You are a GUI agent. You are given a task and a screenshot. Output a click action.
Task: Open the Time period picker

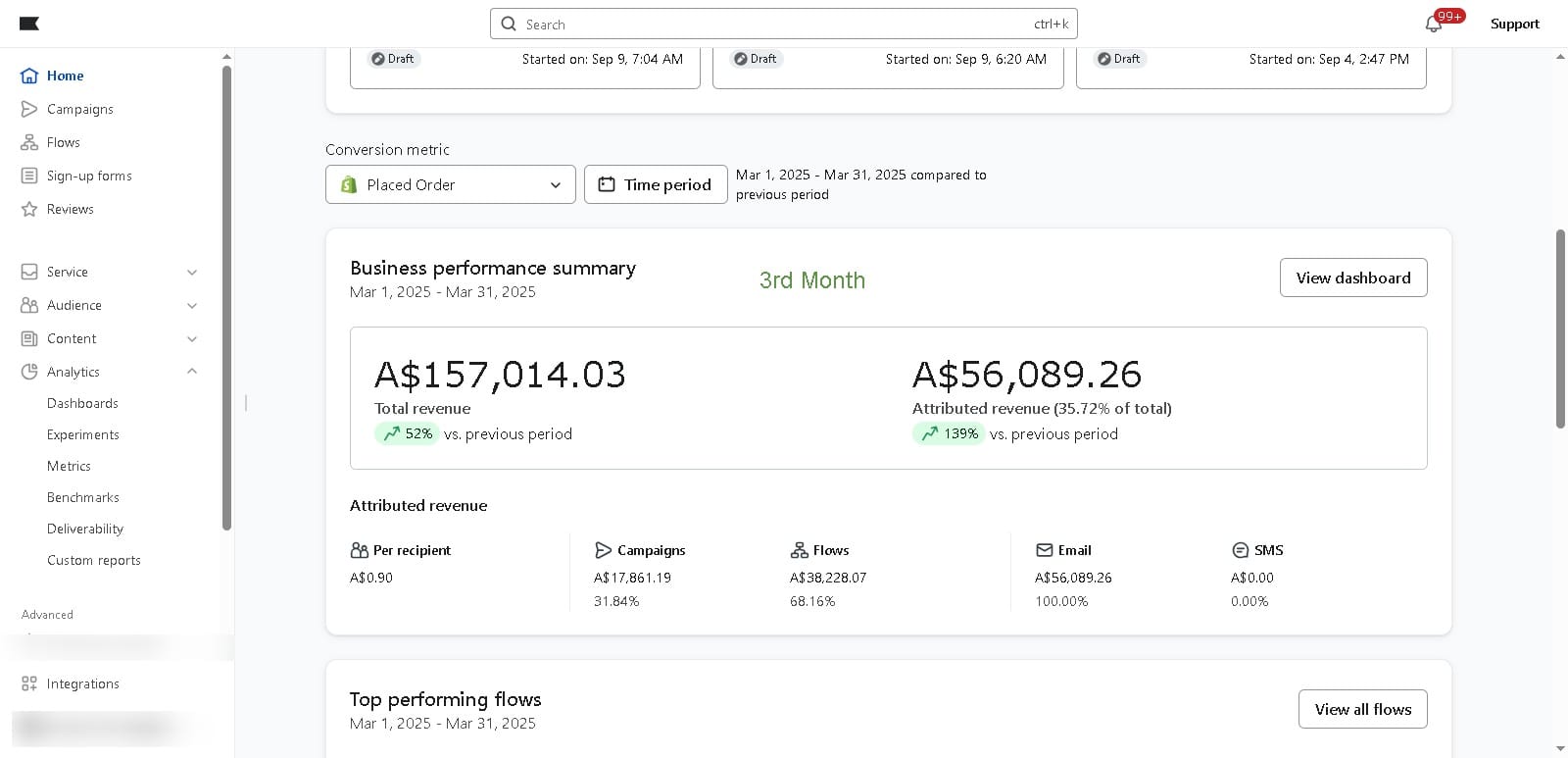pos(656,184)
